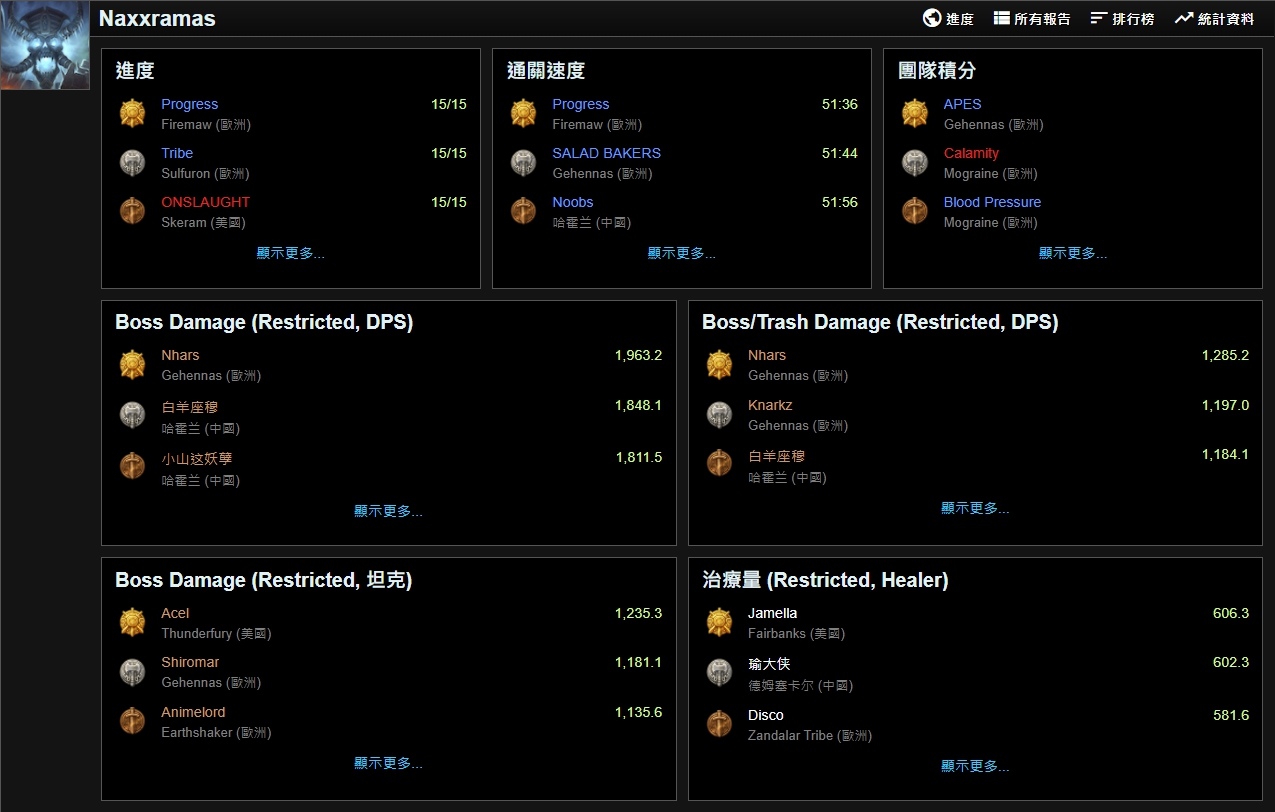Expand 顯示更多 in the 通關速度 panel

[681, 253]
